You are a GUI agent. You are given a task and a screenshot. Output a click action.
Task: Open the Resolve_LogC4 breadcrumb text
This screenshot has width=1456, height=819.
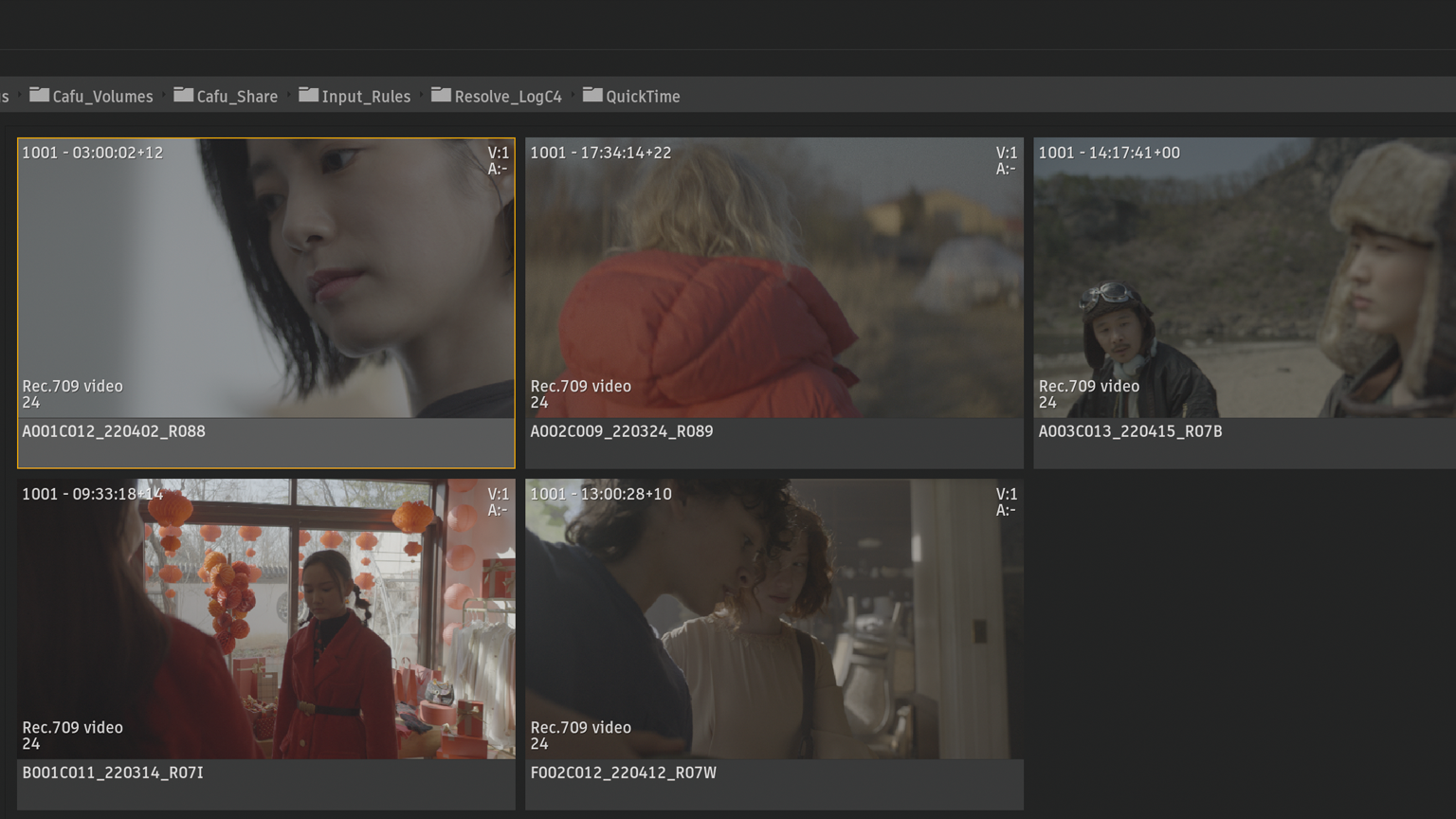508,97
